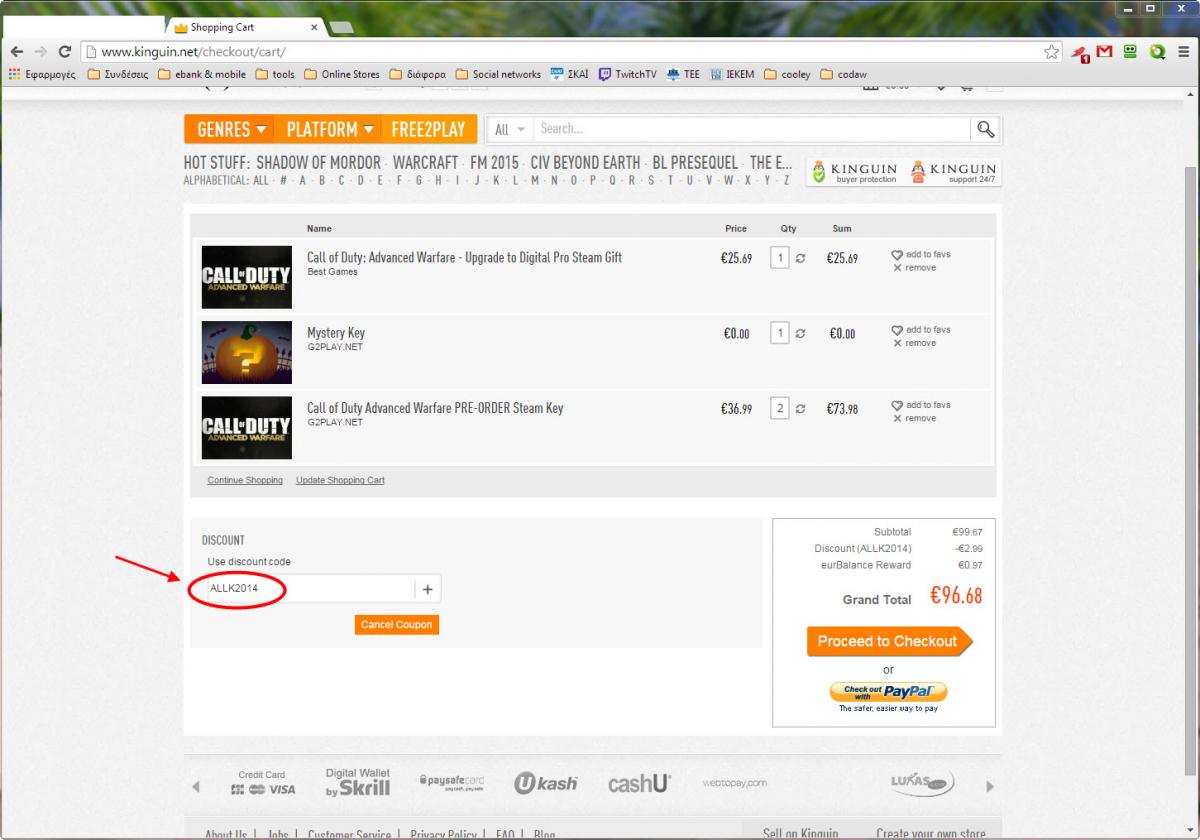Viewport: 1200px width, 840px height.
Task: Check out with PayPal
Action: coord(888,692)
